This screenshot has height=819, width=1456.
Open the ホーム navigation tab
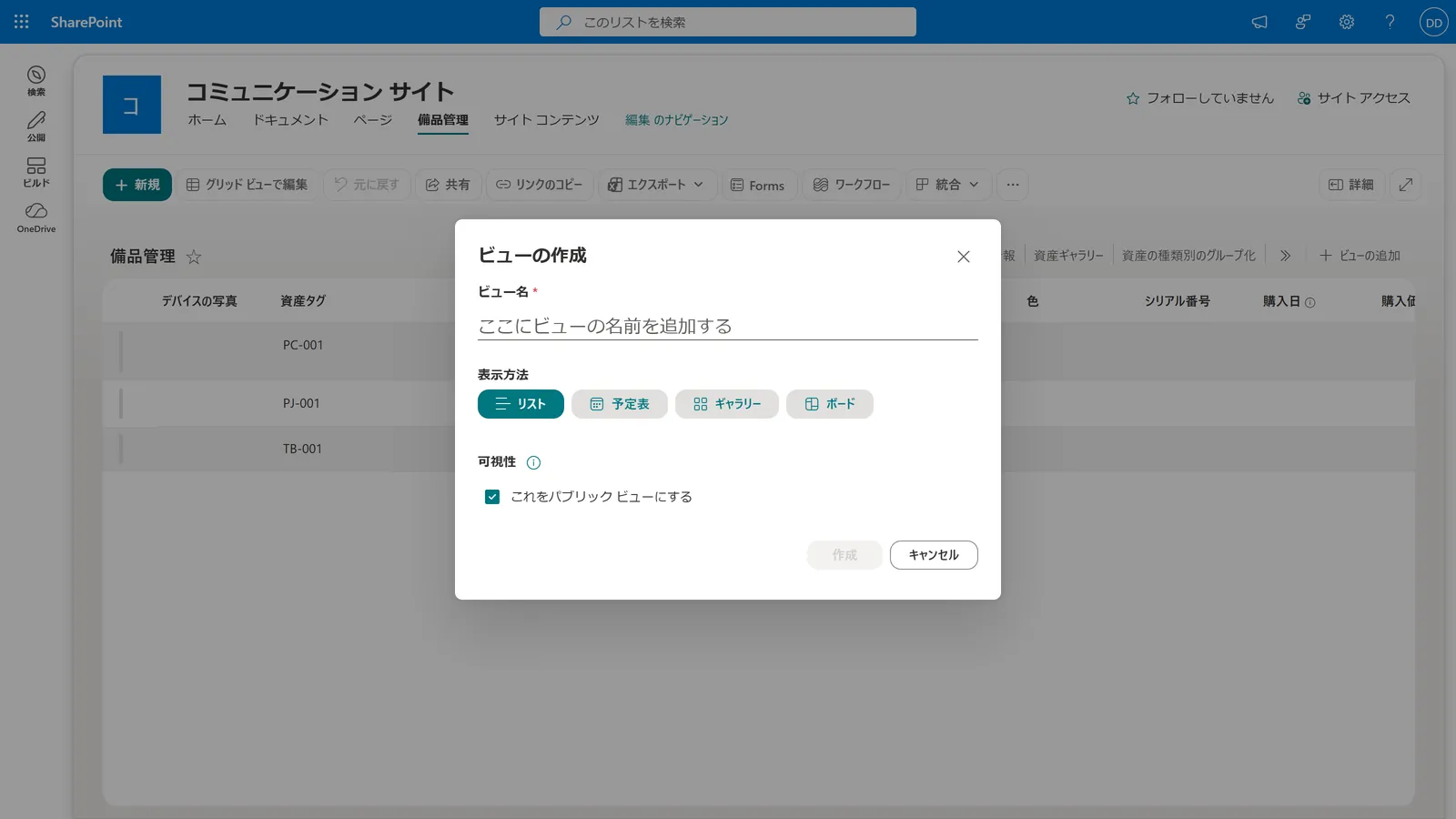click(x=207, y=120)
